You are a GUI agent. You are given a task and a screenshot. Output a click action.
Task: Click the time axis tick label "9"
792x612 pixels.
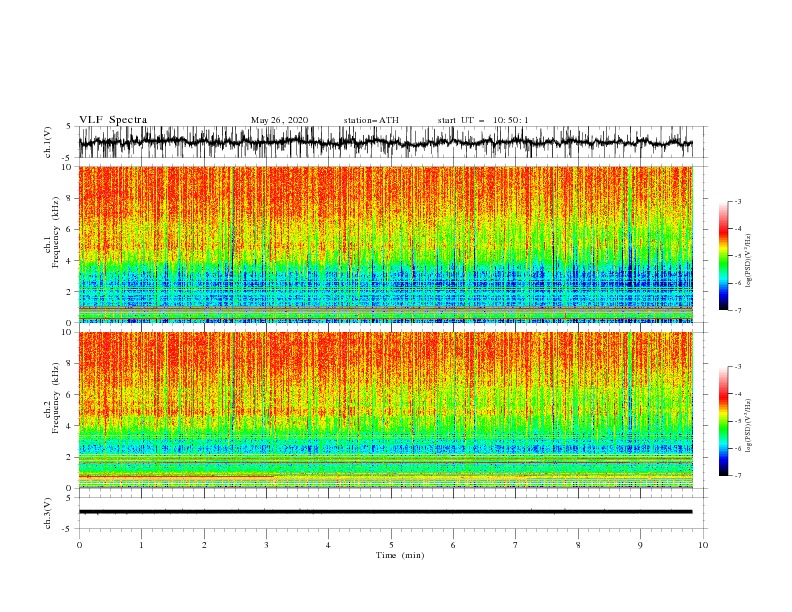[640, 545]
